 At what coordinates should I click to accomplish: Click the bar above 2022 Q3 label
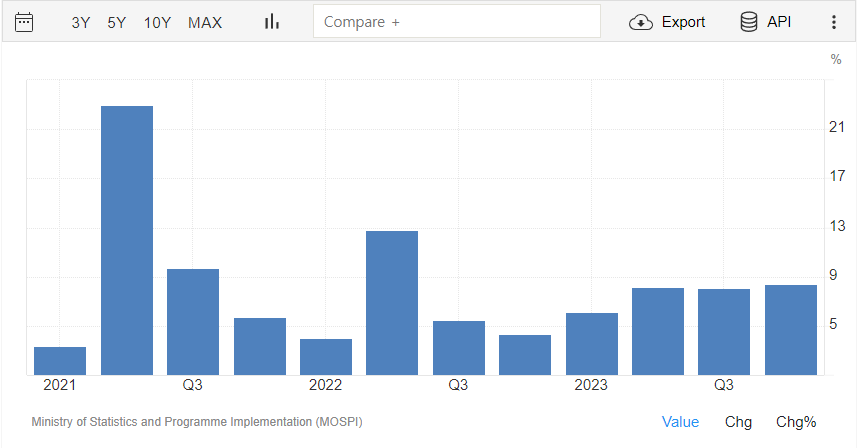(x=459, y=348)
